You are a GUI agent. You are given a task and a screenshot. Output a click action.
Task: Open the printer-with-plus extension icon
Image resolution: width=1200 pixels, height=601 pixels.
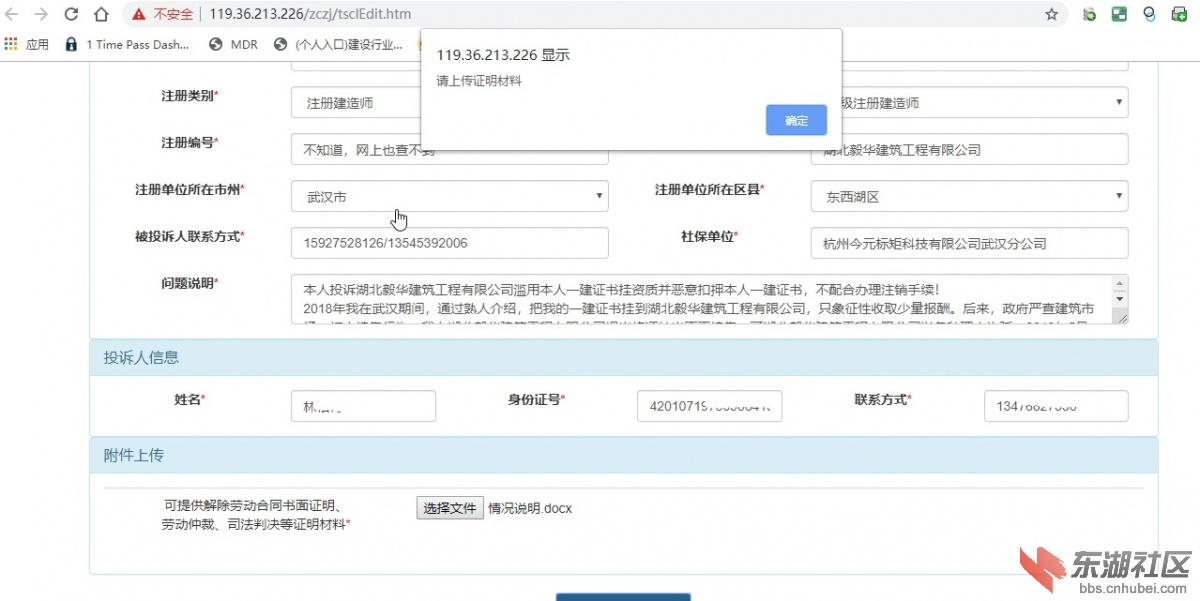pyautogui.click(x=1180, y=14)
